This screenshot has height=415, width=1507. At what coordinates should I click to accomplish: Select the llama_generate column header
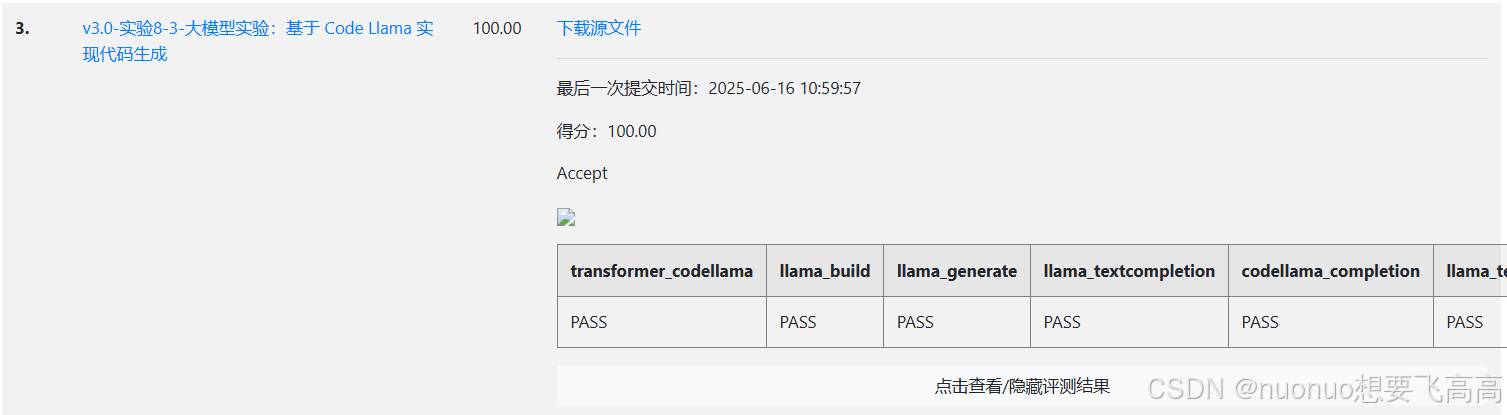click(957, 271)
